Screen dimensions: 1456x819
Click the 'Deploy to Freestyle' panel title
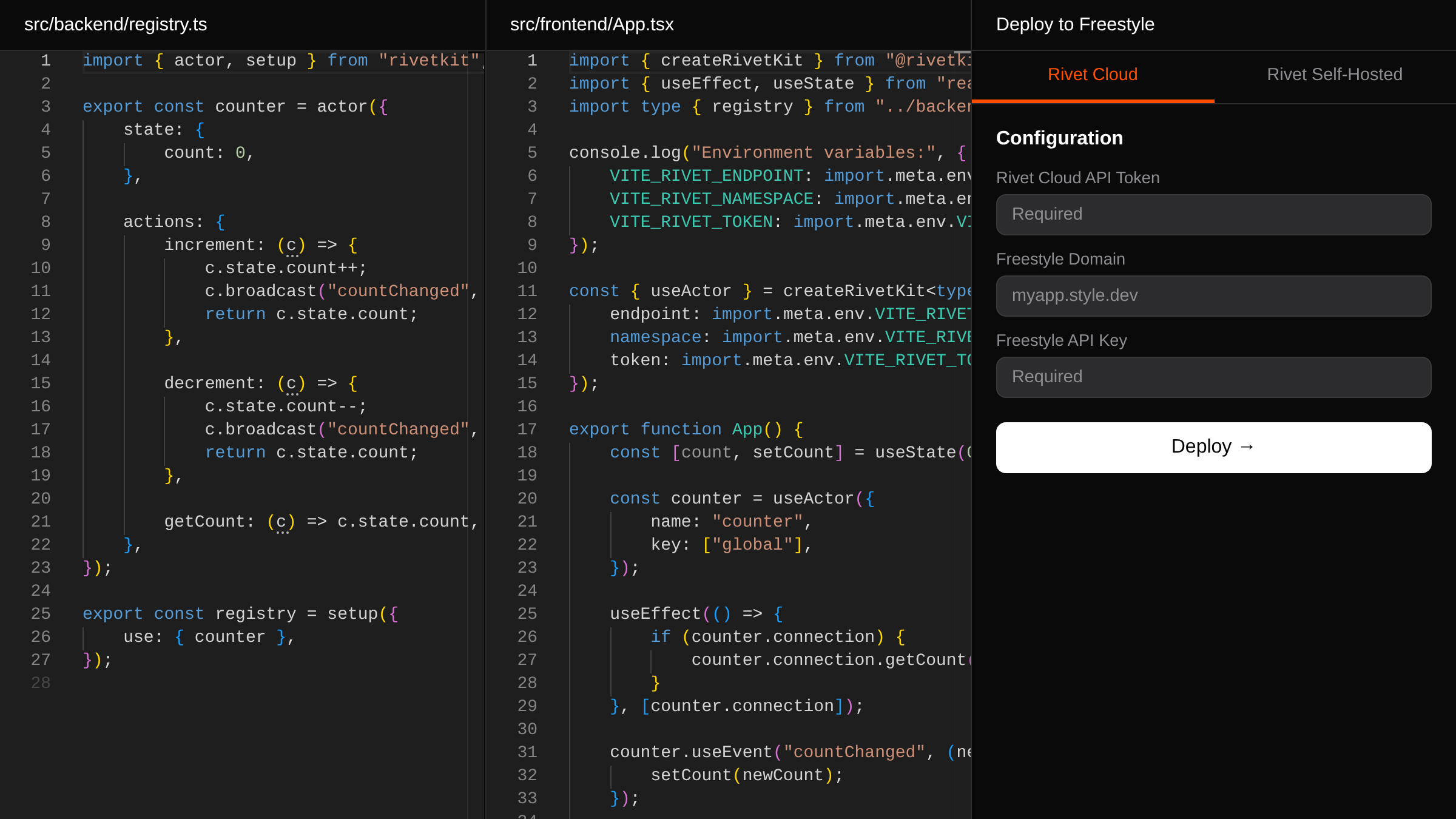tap(1074, 24)
